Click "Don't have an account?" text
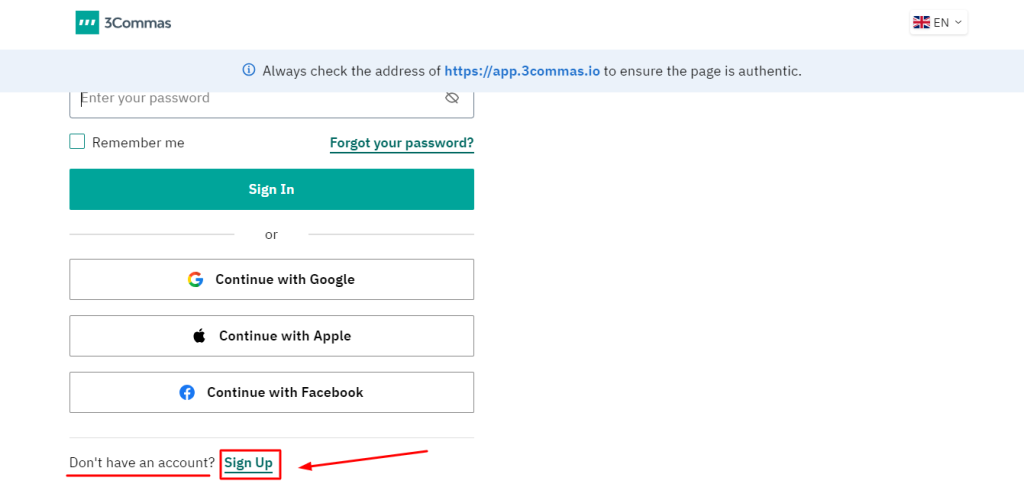This screenshot has width=1024, height=484. pos(142,462)
